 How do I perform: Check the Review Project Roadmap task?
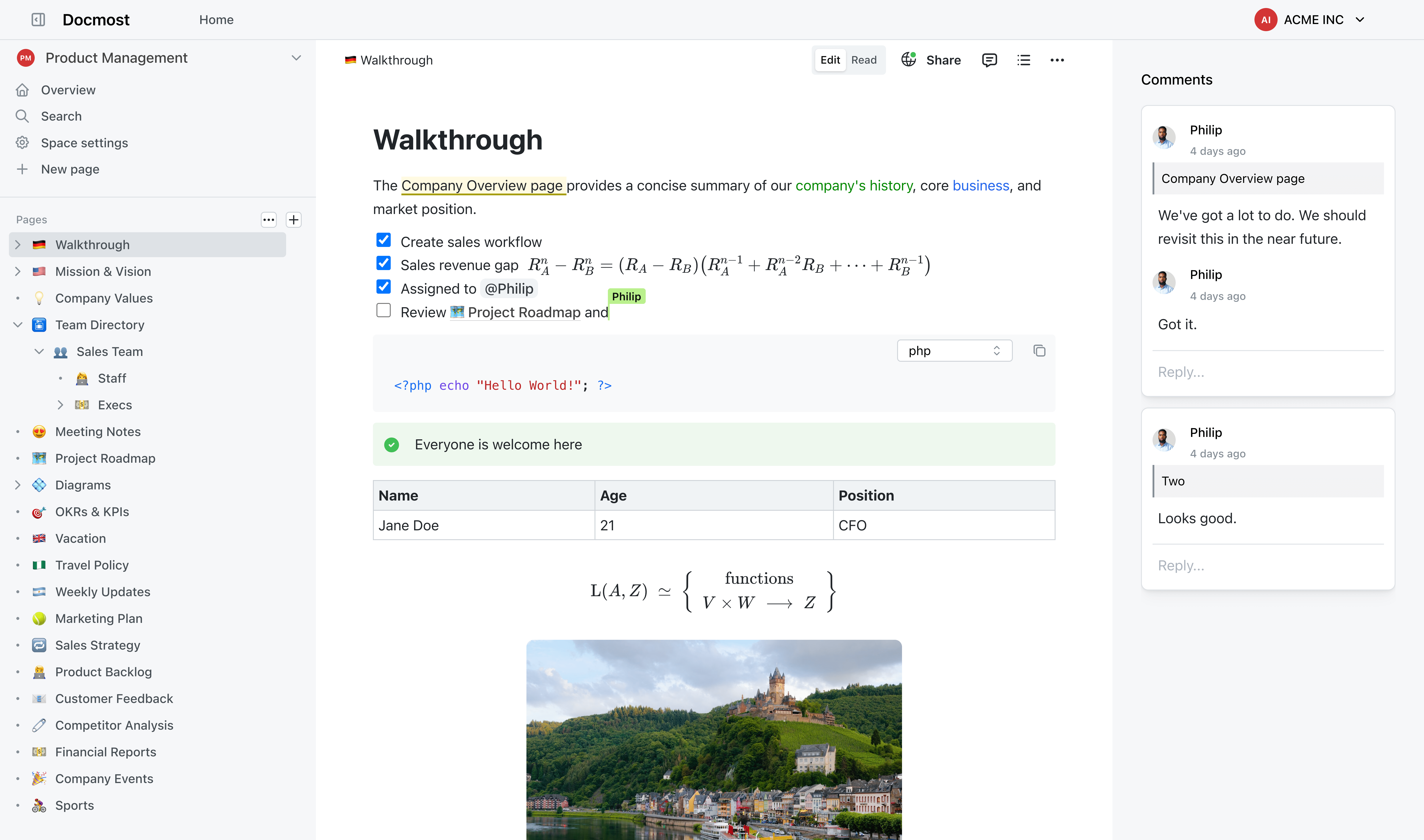click(x=384, y=310)
